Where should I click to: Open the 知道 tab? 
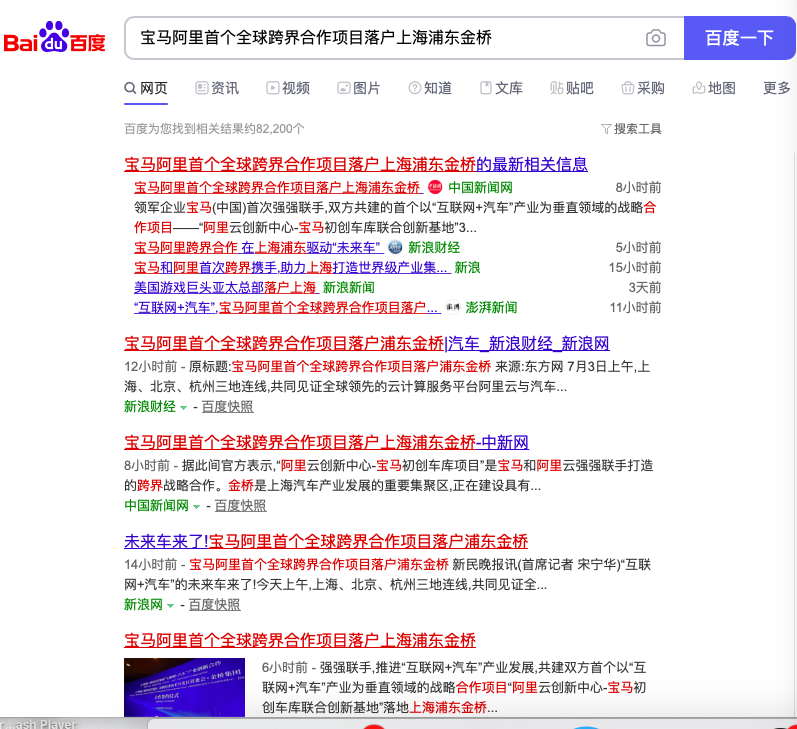pos(430,88)
